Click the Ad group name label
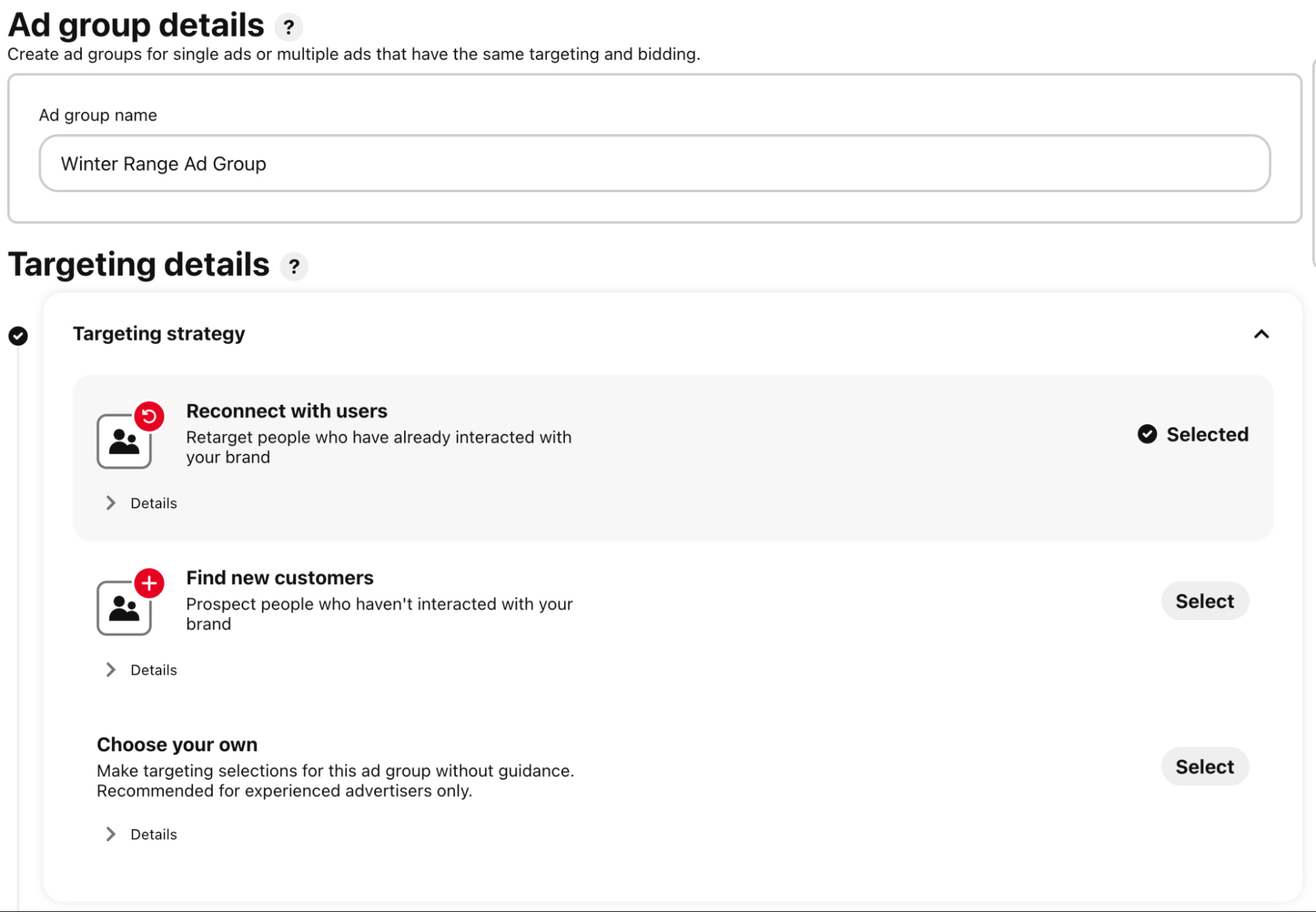Viewport: 1316px width, 912px height. point(98,115)
